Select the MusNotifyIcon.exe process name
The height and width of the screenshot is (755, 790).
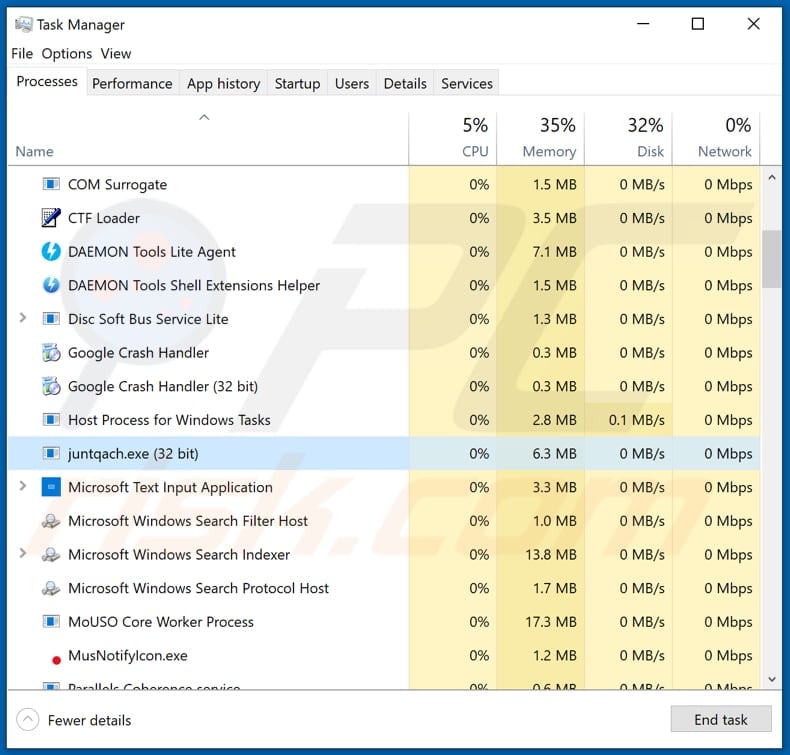point(127,656)
